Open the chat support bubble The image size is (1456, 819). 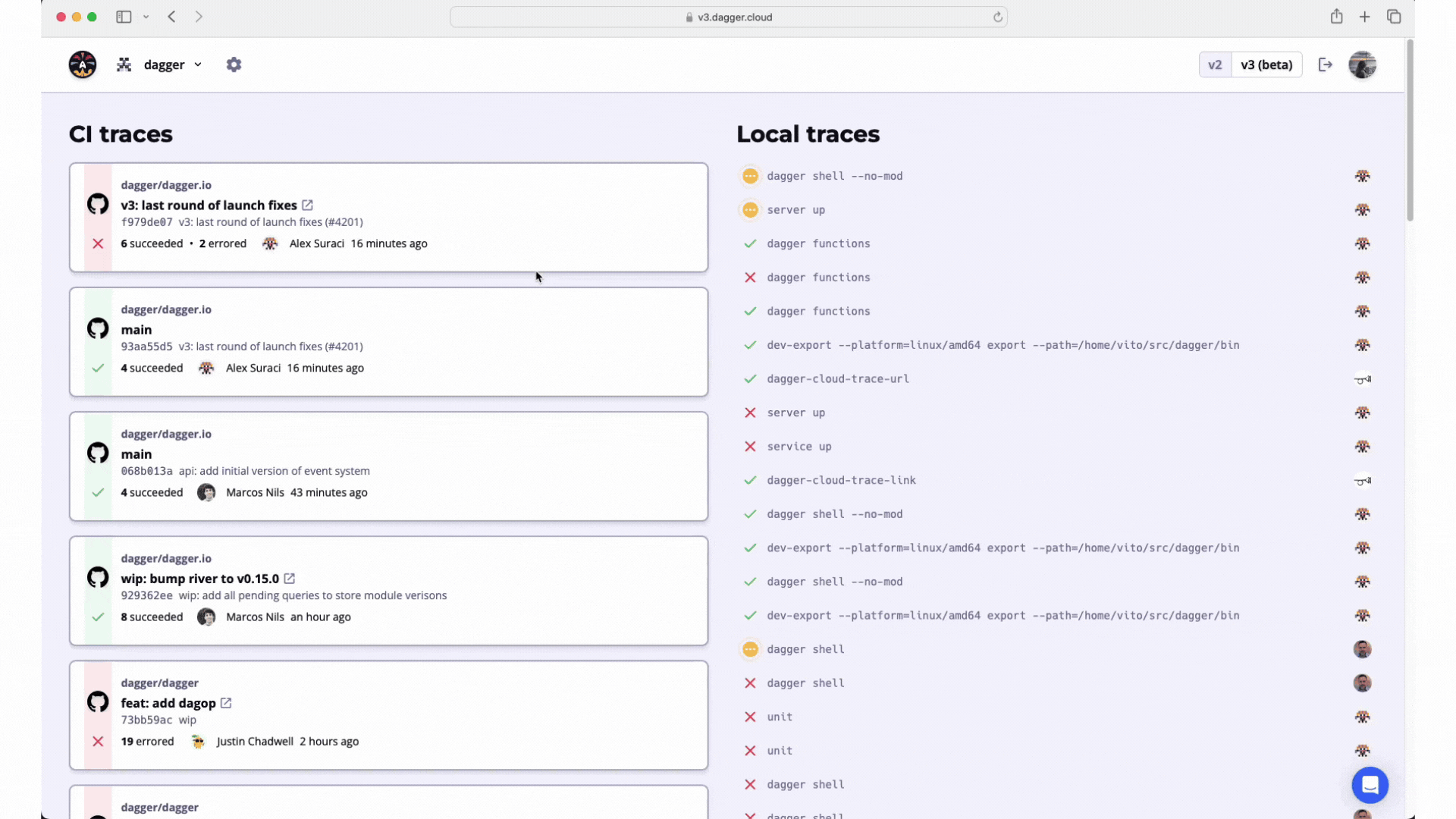coord(1370,785)
